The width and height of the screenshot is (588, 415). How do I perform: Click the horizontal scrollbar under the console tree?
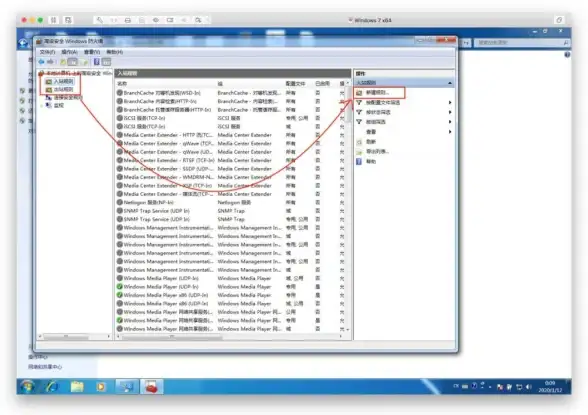point(74,336)
